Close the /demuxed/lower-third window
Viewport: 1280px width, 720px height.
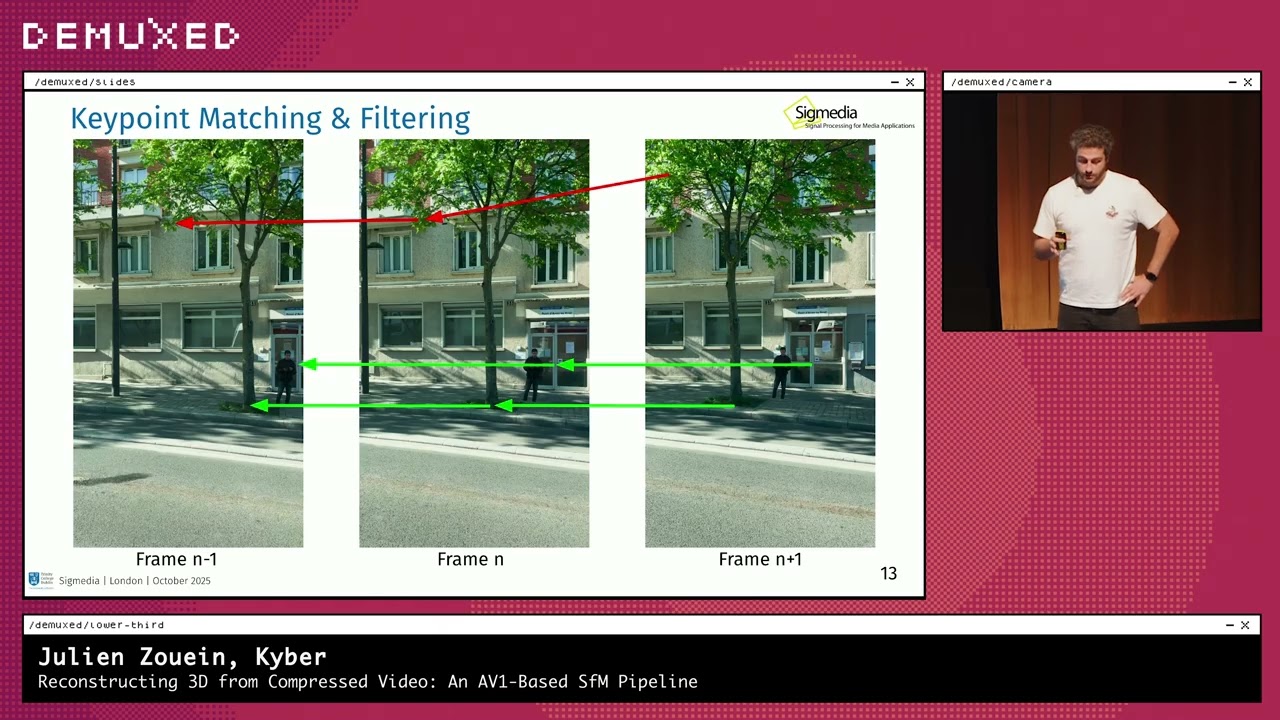[x=1245, y=625]
